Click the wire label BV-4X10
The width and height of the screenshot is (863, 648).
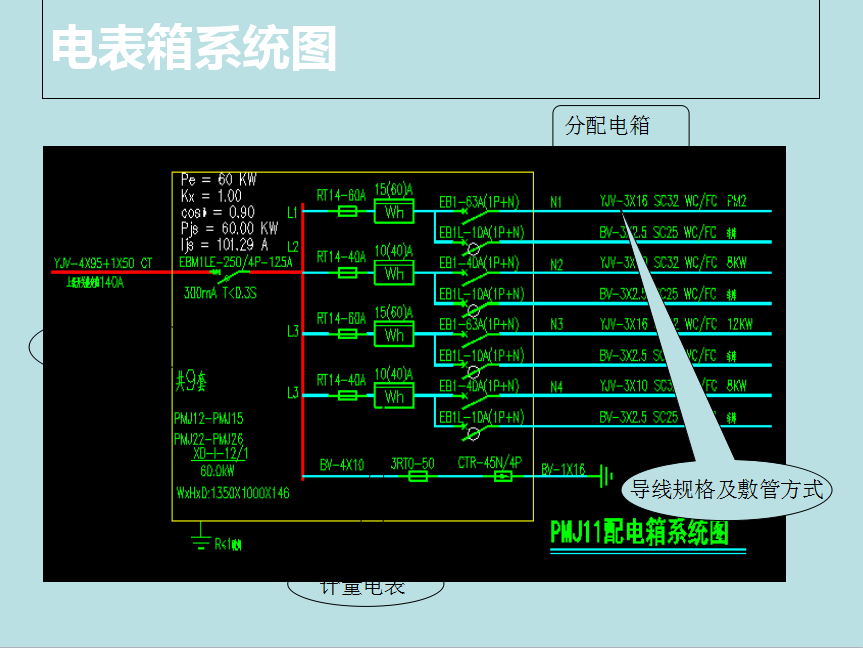[x=342, y=465]
